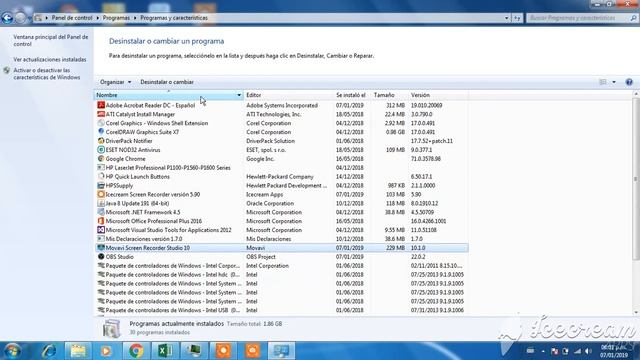
Task: Select Mis Declaraciones versión 1.7.0 row
Action: click(x=282, y=239)
